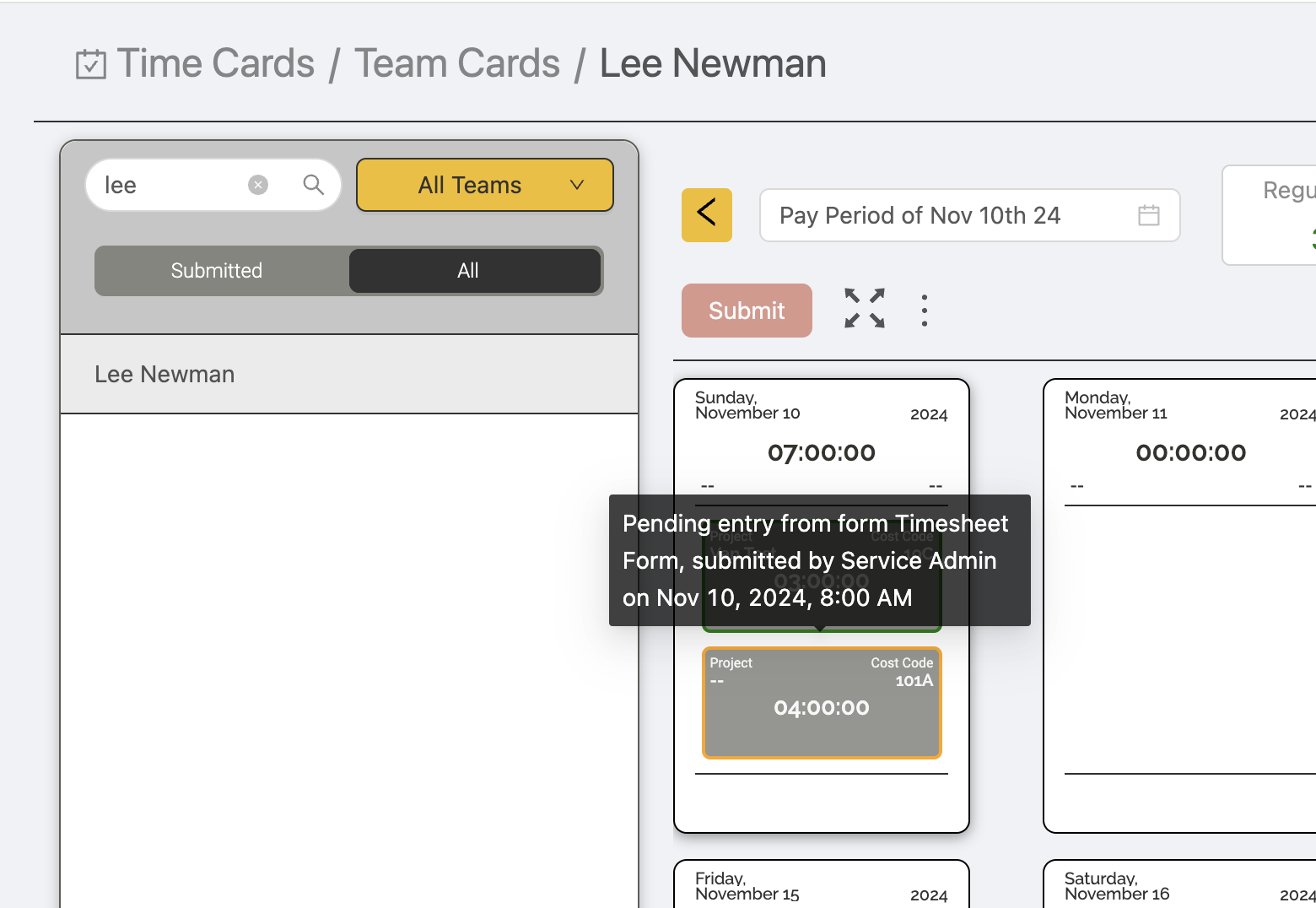
Task: Open the Monday, November 11 day card
Action: [1179, 605]
